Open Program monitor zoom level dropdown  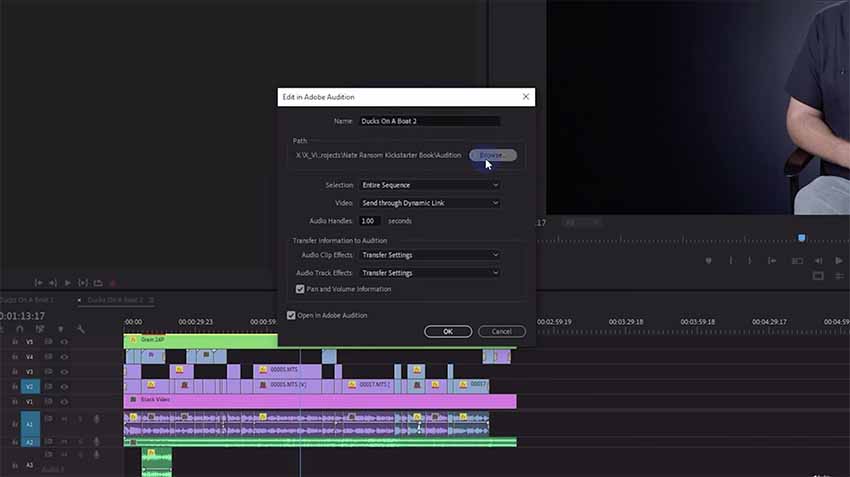(582, 222)
